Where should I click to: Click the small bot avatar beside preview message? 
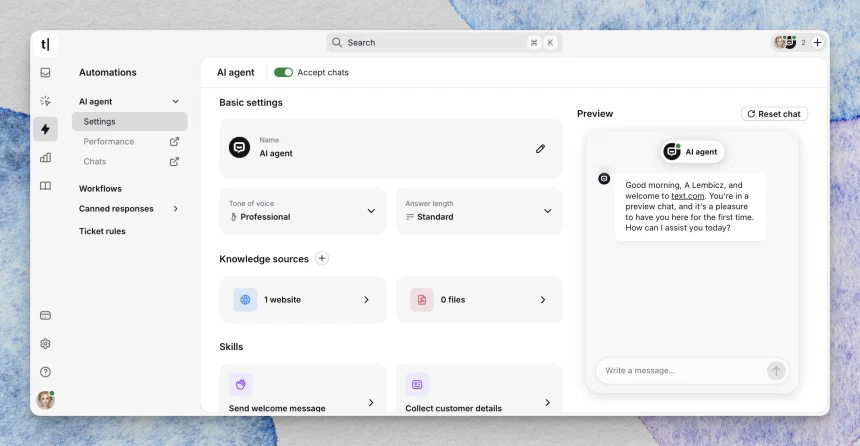tap(604, 178)
